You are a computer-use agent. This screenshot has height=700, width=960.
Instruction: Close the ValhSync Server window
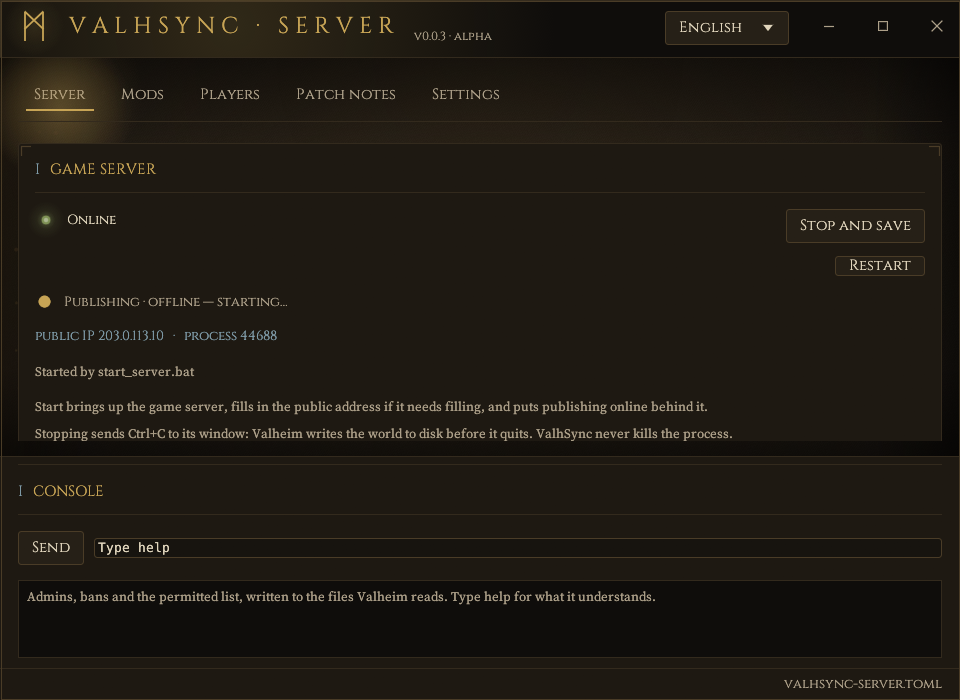pos(937,26)
